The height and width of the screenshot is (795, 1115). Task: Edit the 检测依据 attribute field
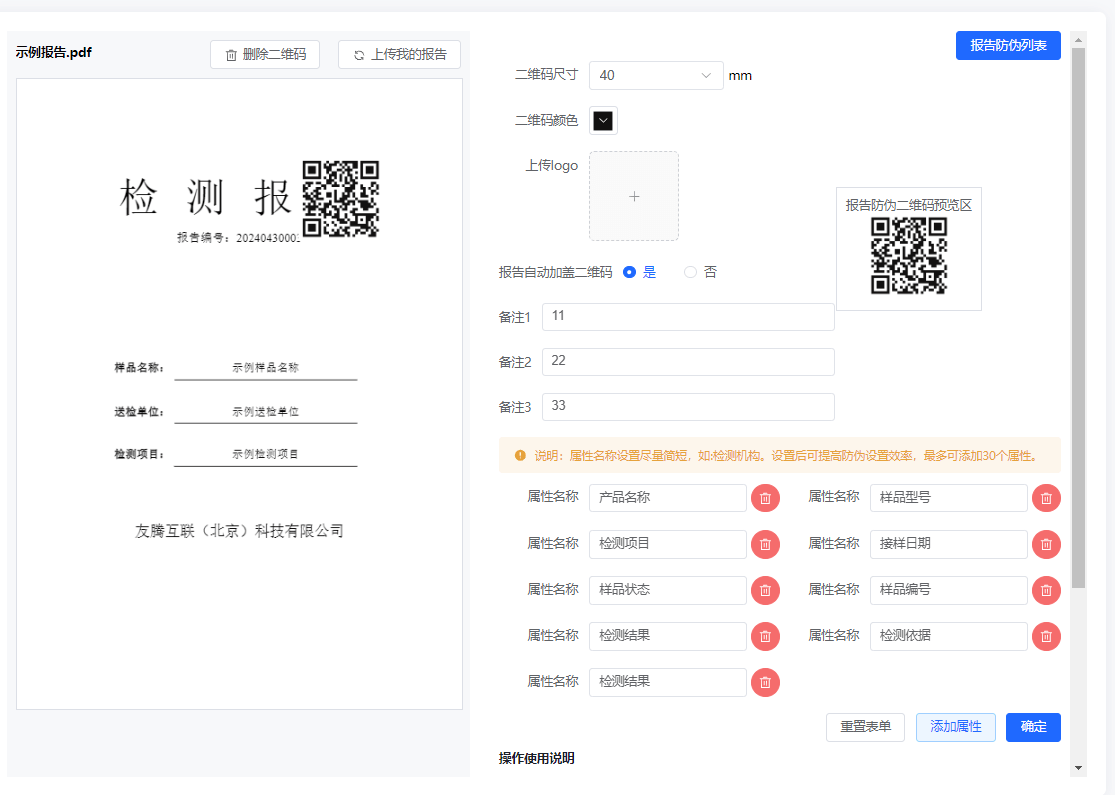click(949, 636)
